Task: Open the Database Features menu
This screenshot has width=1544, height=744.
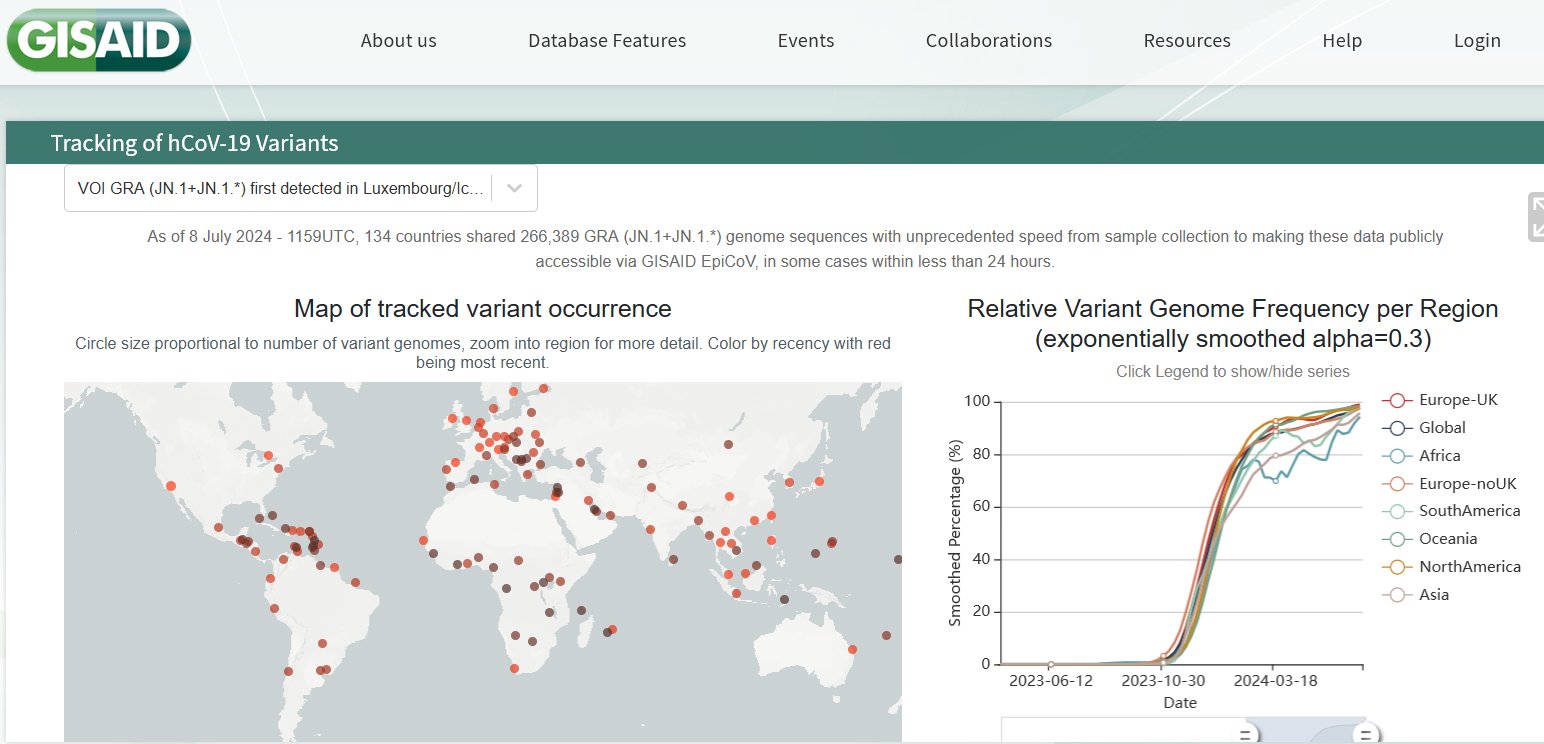Action: [x=607, y=41]
